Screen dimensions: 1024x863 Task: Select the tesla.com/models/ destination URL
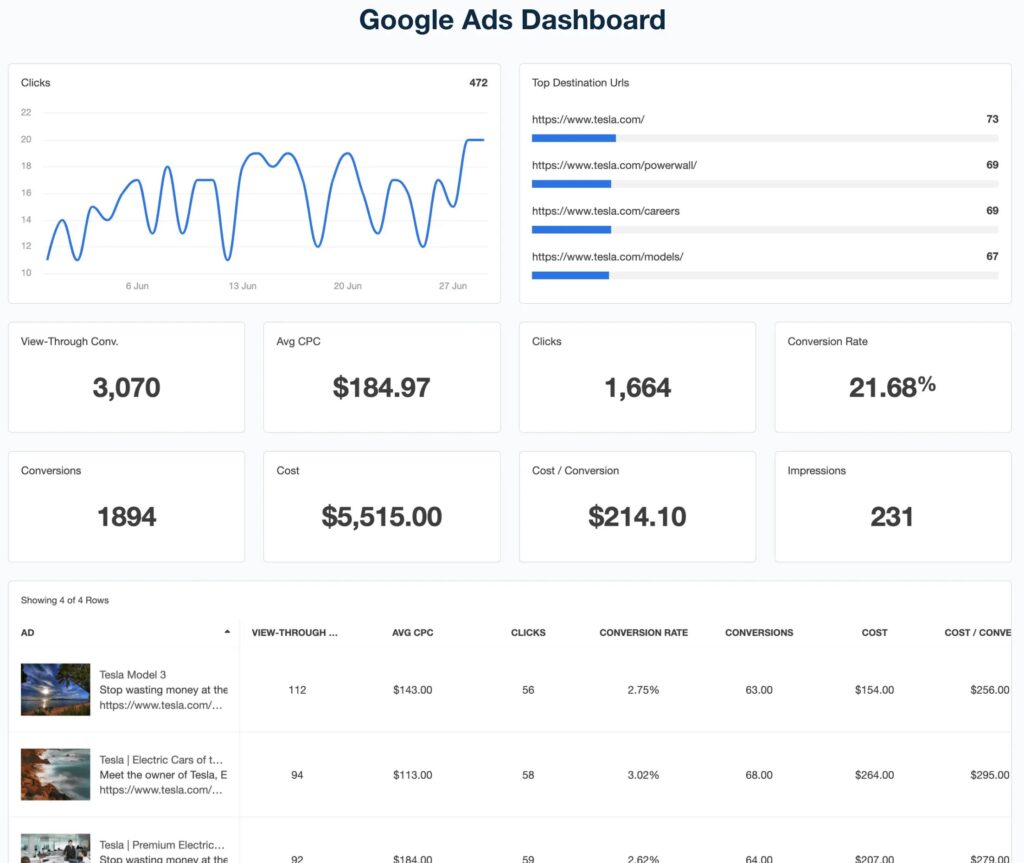click(607, 257)
